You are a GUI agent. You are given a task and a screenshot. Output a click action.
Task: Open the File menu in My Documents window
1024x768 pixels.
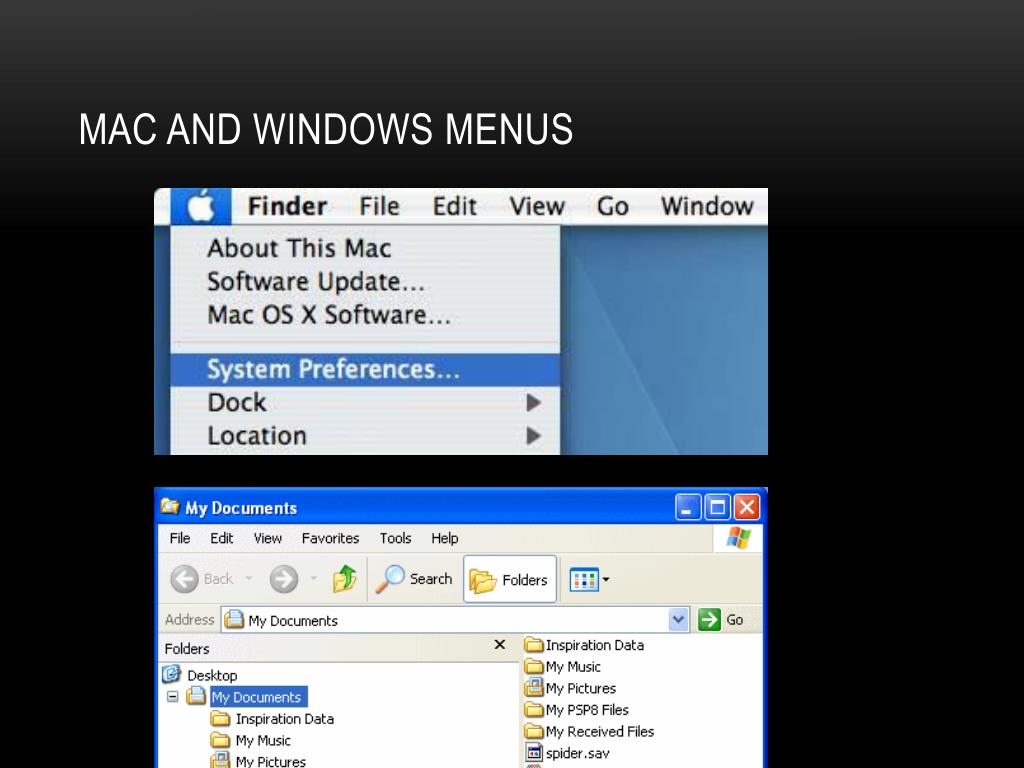pos(180,538)
